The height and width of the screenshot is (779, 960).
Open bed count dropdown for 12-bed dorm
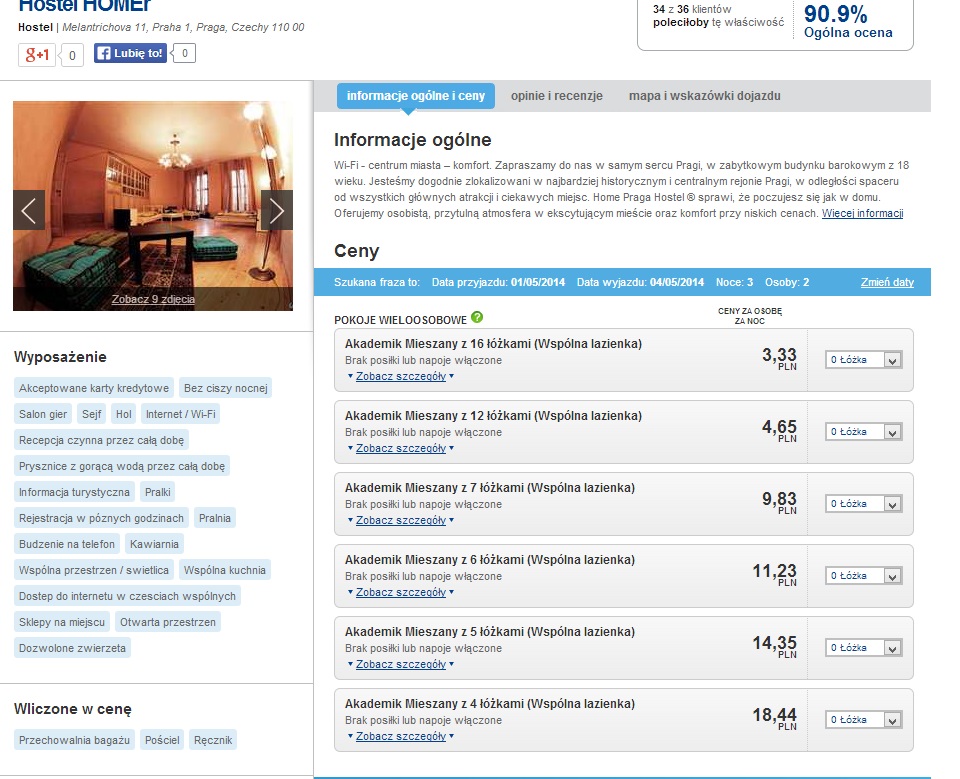pos(863,432)
